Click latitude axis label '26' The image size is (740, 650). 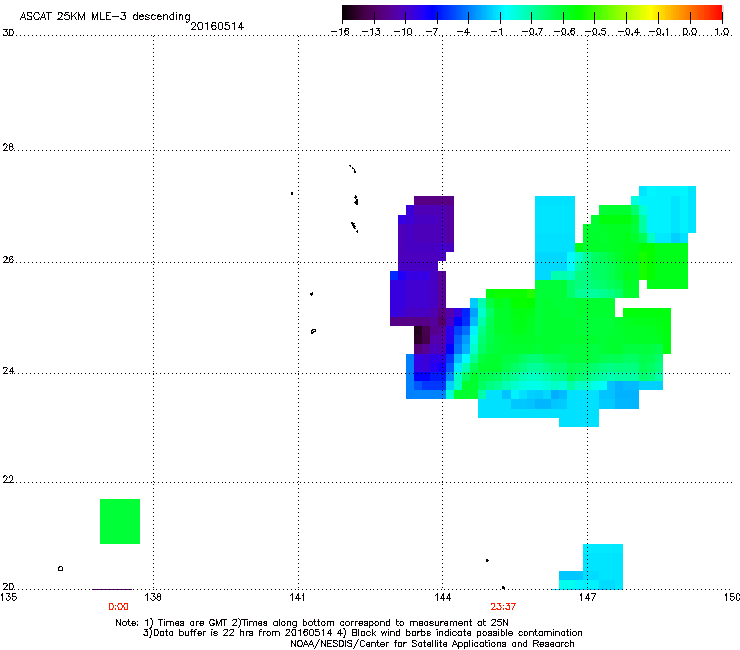pos(8,260)
